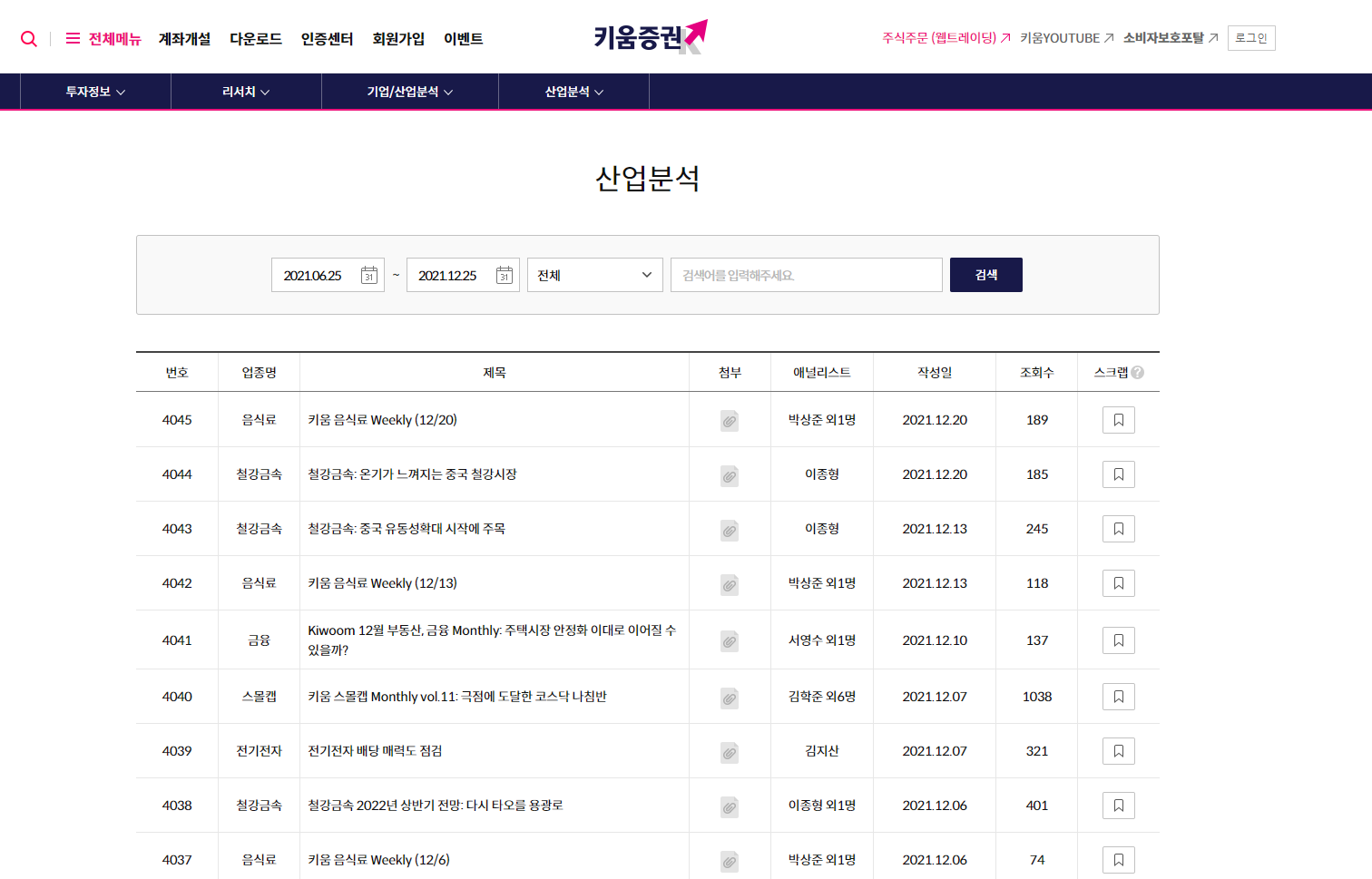The height and width of the screenshot is (879, 1372).
Task: Open 키움YOUTUBE link
Action: point(1067,38)
